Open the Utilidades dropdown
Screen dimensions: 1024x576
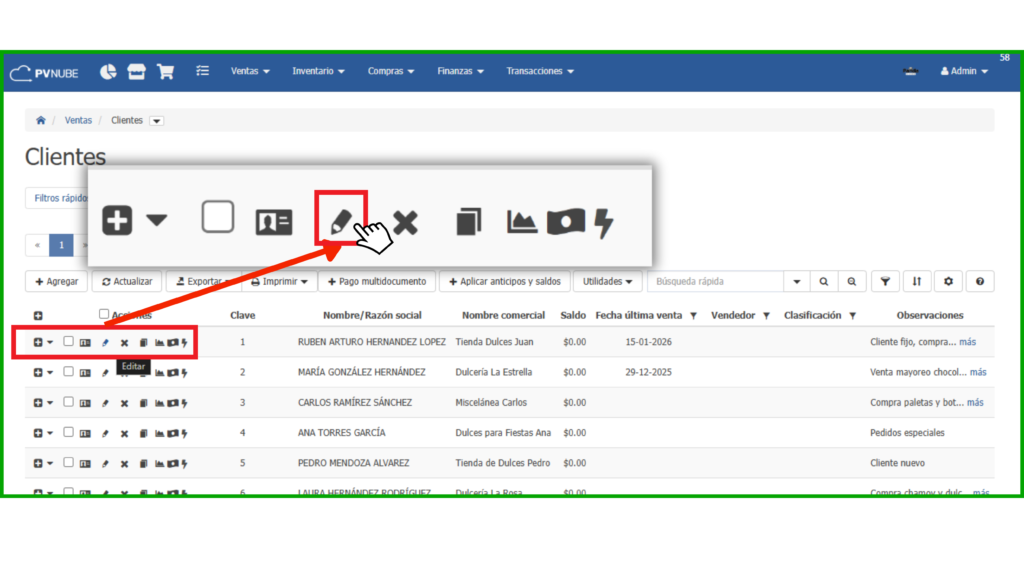(x=607, y=282)
